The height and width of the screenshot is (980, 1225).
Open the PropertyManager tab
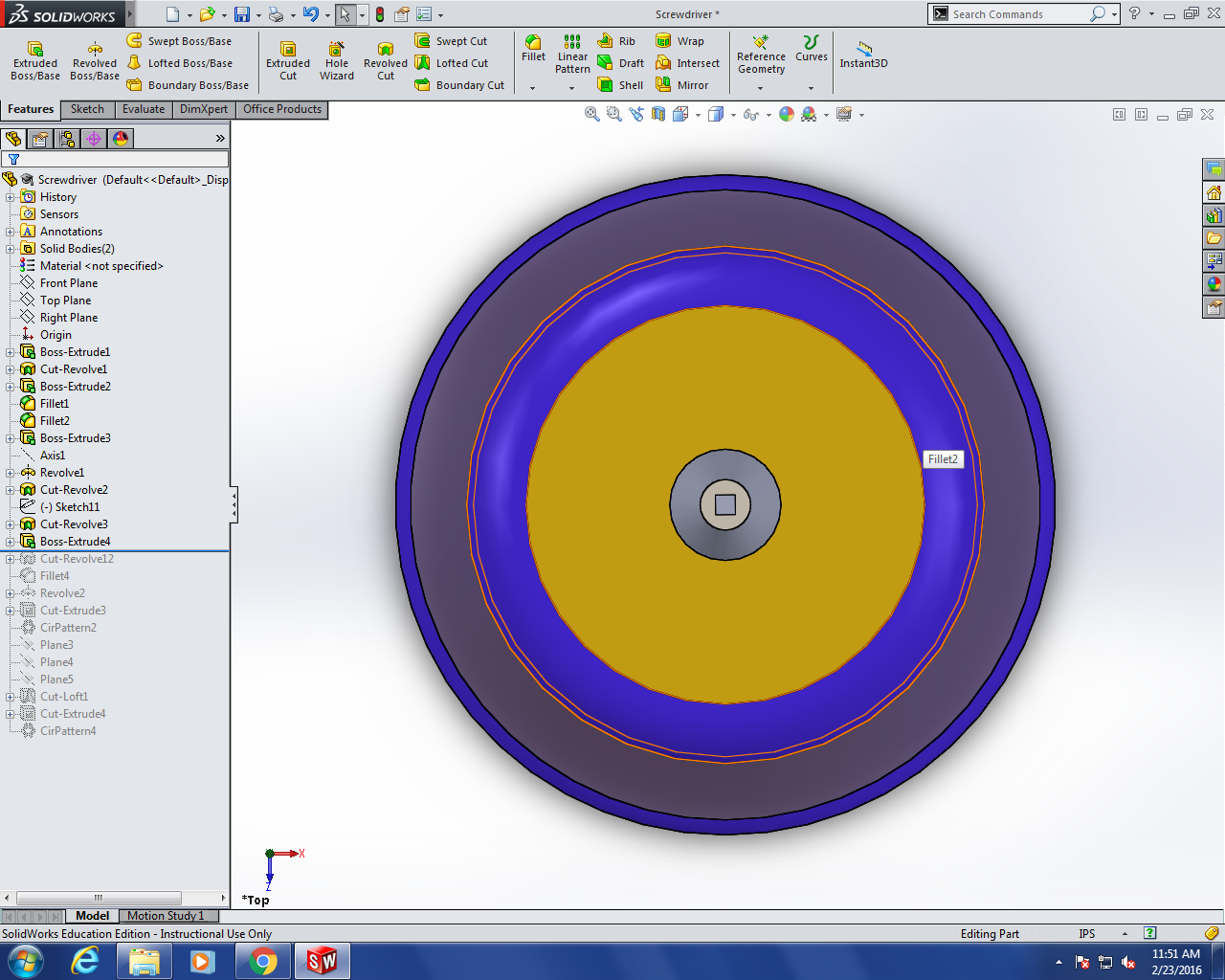(40, 139)
